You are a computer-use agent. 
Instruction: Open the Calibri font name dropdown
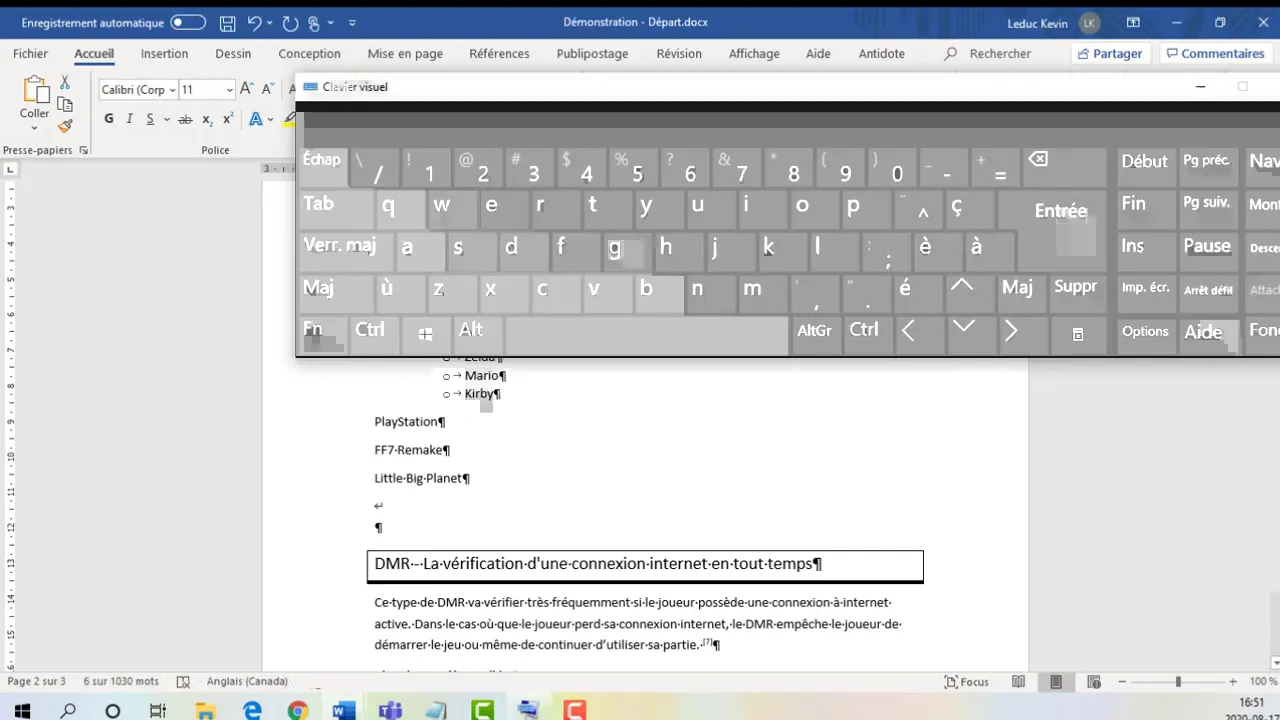click(172, 90)
